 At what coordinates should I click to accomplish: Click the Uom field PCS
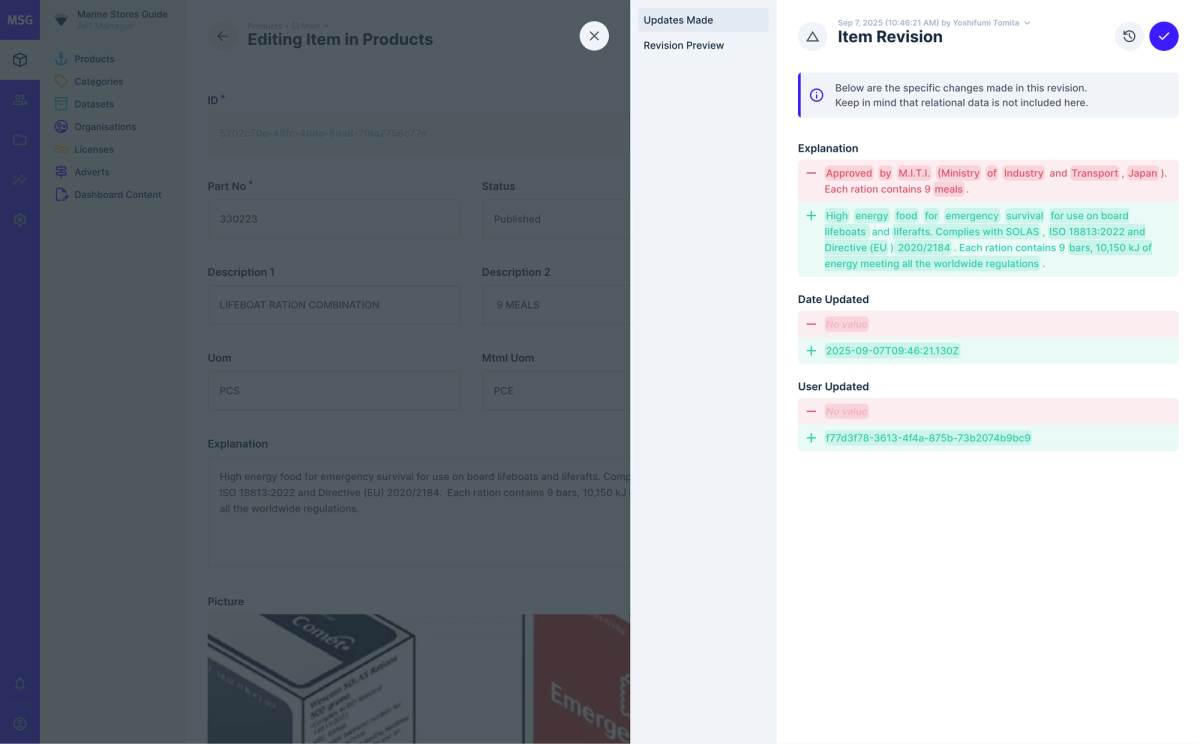(334, 391)
